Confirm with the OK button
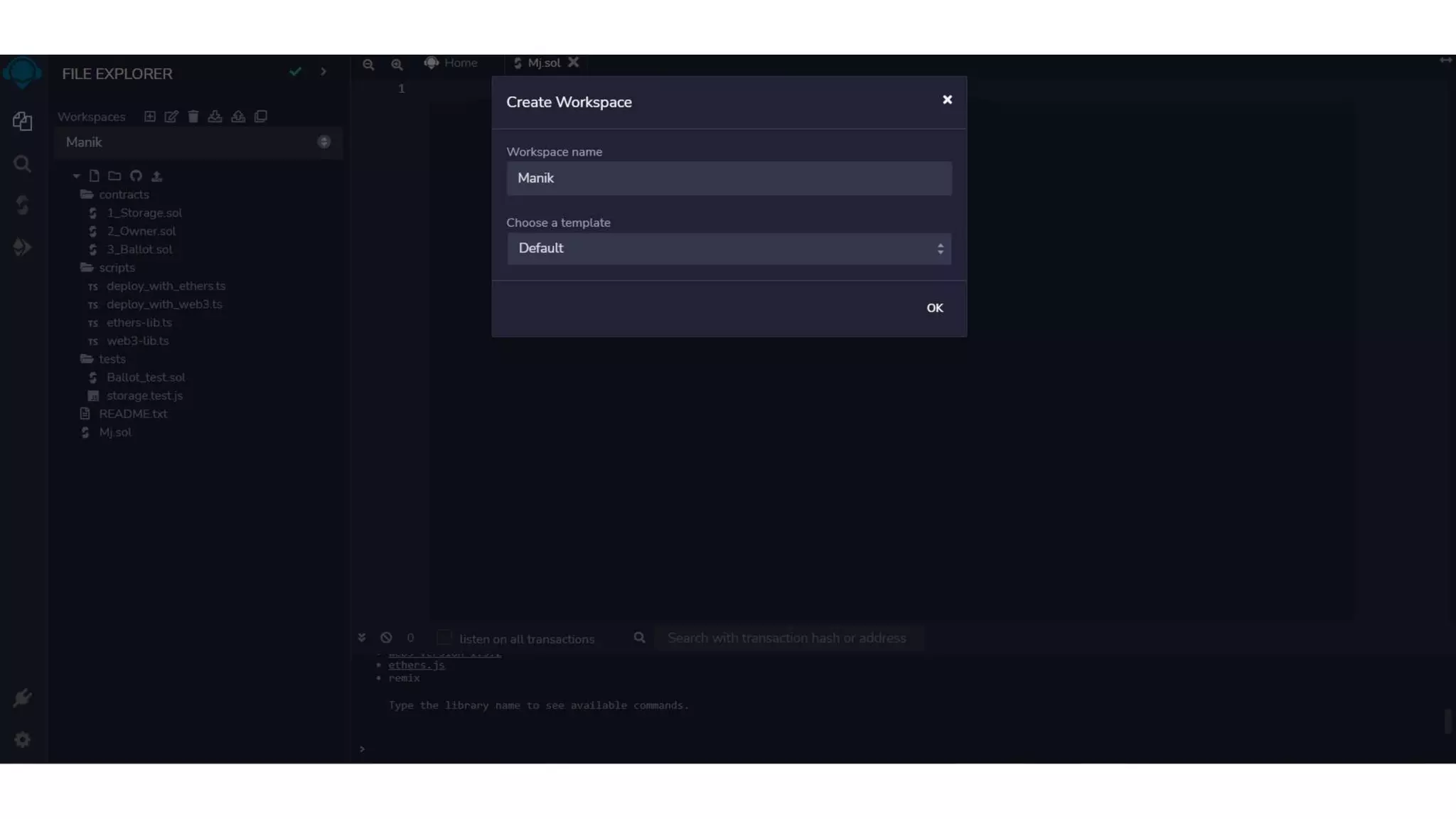1456x819 pixels. (935, 308)
